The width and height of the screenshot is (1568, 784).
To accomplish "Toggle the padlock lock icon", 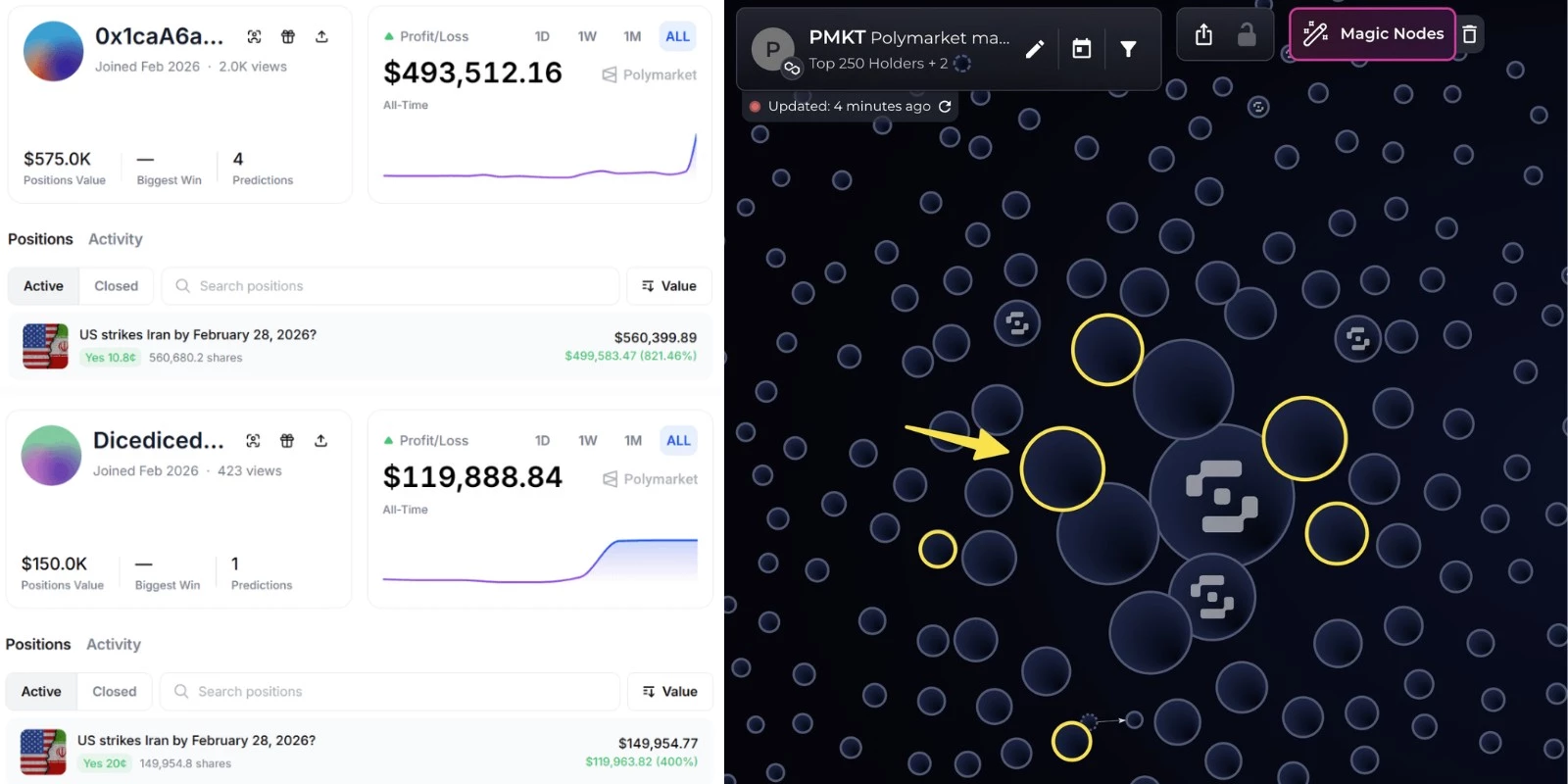I will click(x=1247, y=35).
